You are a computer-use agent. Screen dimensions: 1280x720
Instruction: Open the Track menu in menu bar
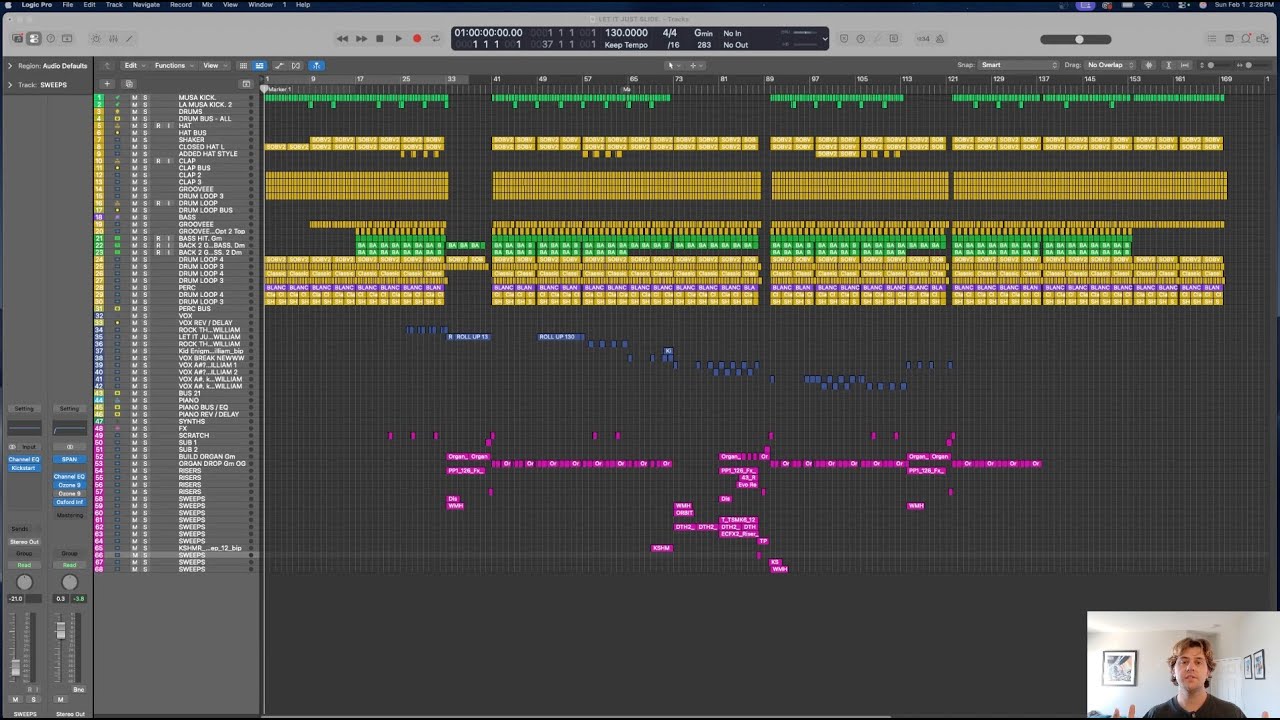coord(114,5)
